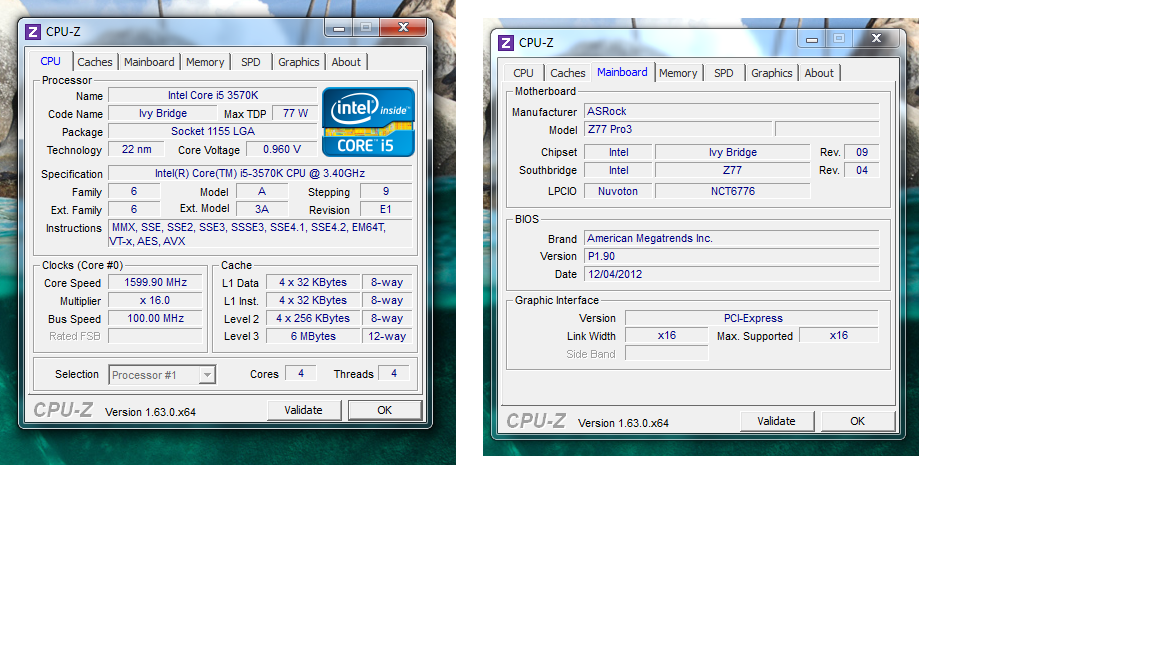
Task: Select the Mainboard tab in the right CPU-Z window
Action: pyautogui.click(x=622, y=72)
